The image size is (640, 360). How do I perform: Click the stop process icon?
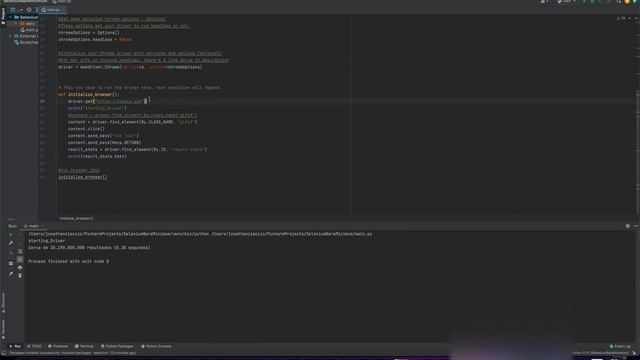point(11,253)
